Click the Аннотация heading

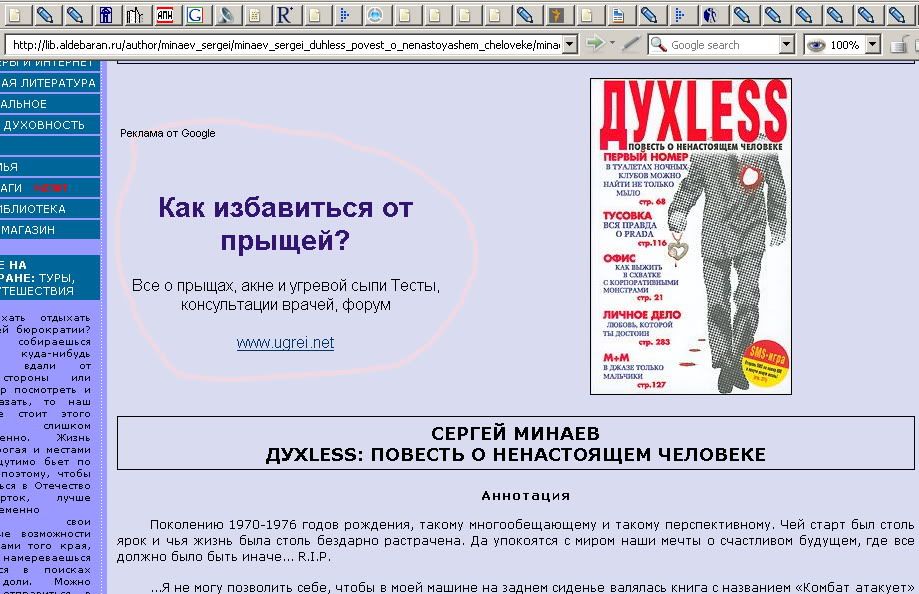(x=526, y=495)
